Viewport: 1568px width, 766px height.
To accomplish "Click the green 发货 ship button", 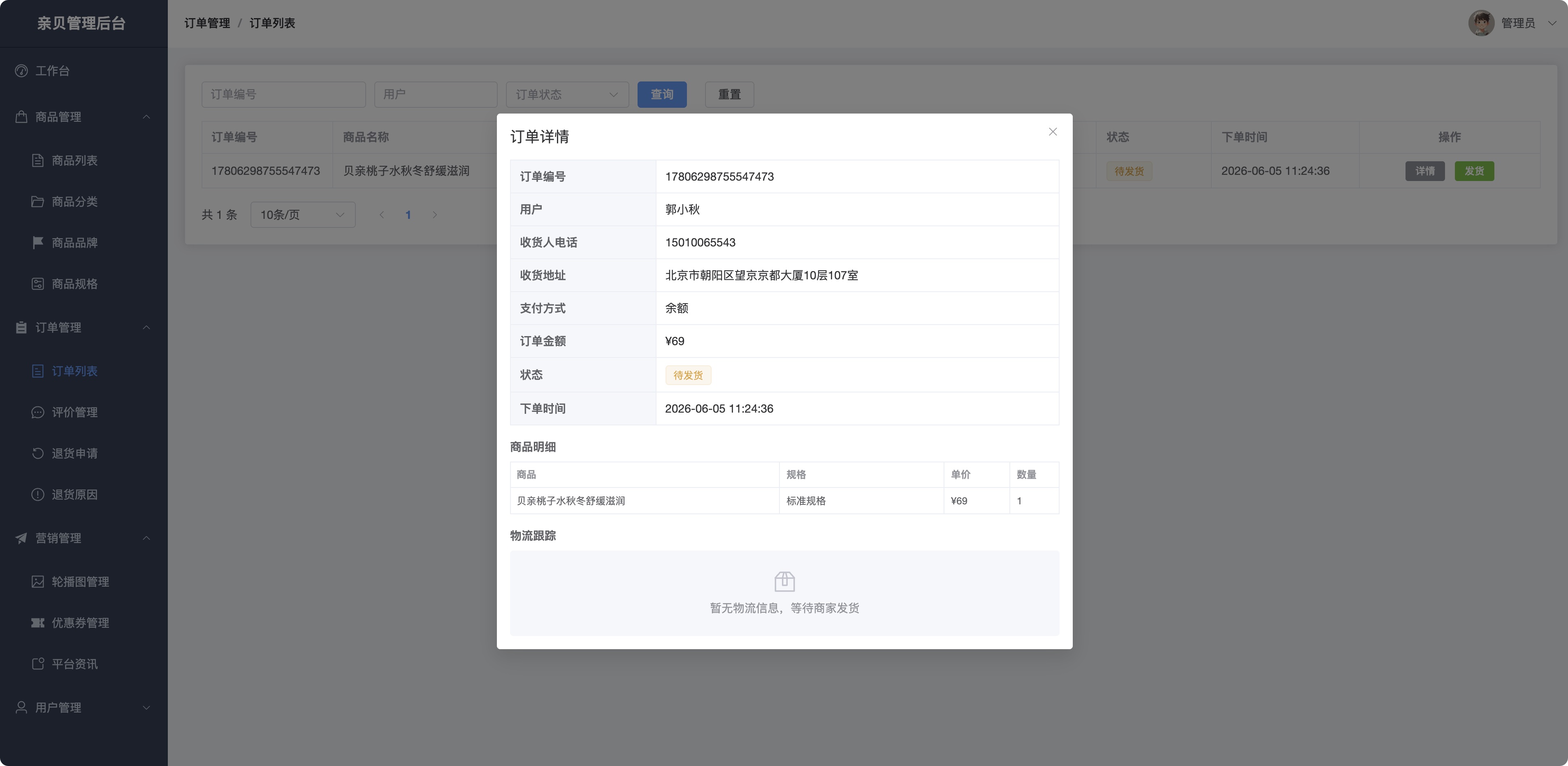I will (1474, 171).
